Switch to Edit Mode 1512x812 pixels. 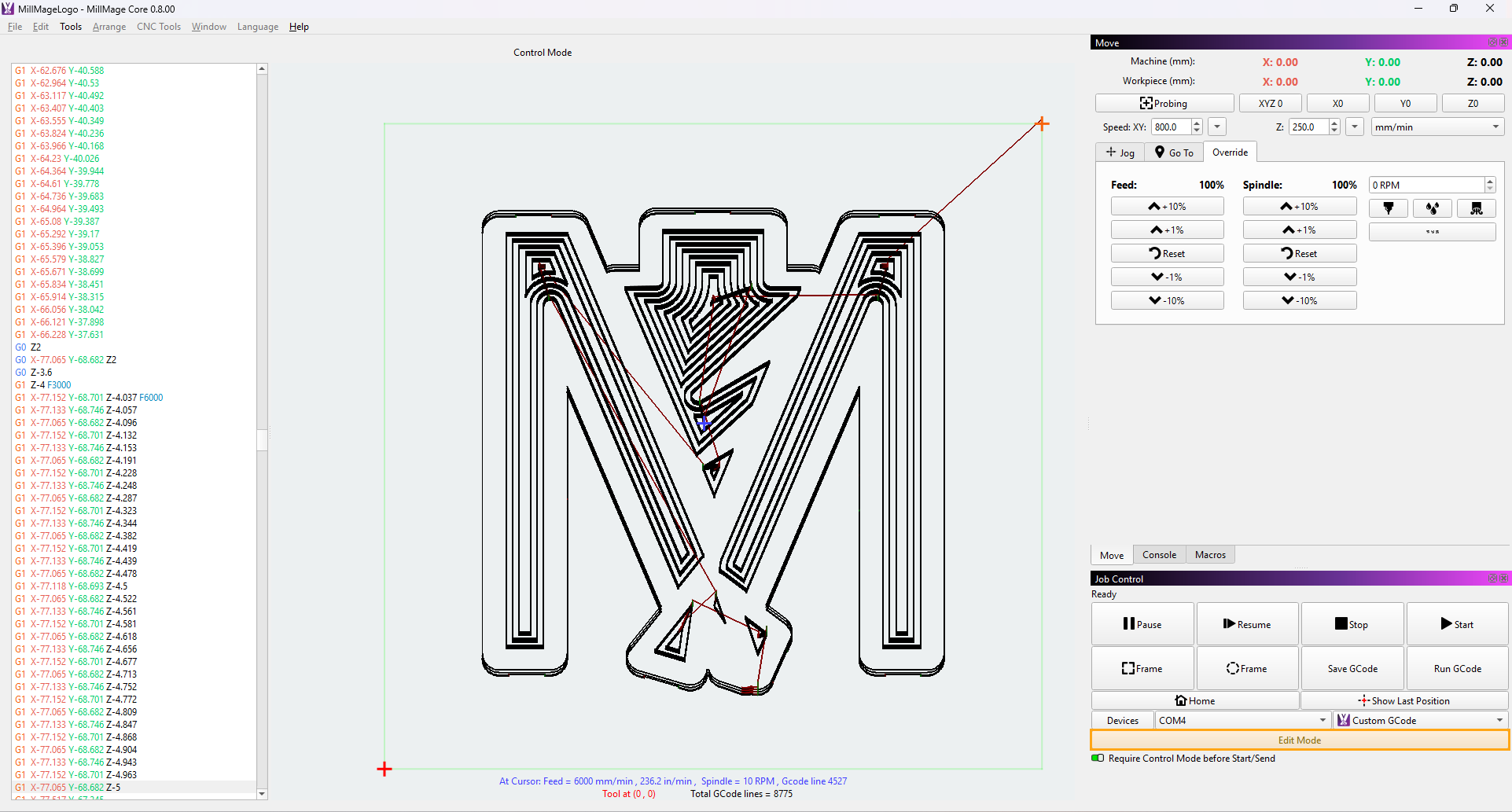click(1299, 740)
